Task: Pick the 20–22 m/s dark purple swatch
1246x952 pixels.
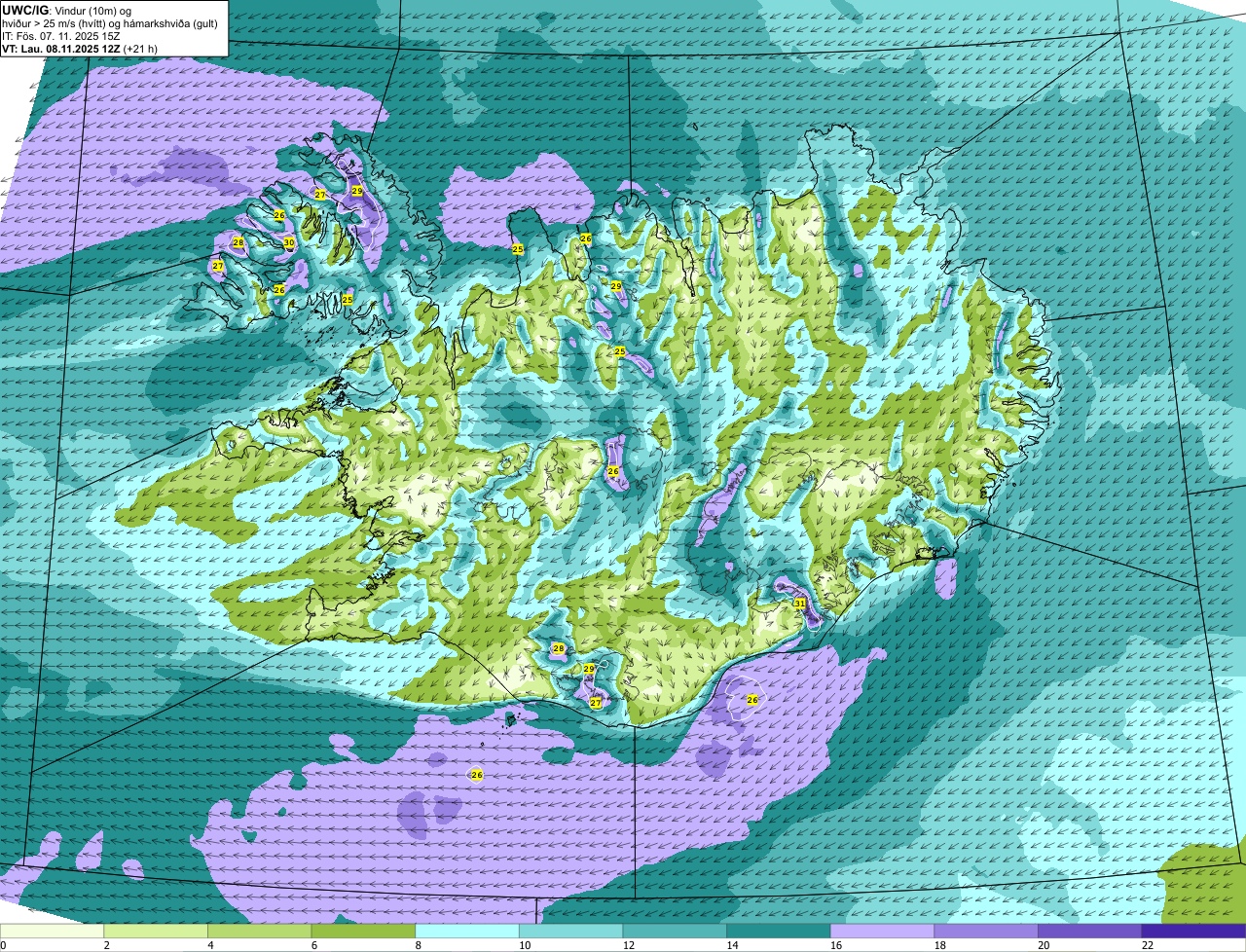Action: pyautogui.click(x=1090, y=931)
